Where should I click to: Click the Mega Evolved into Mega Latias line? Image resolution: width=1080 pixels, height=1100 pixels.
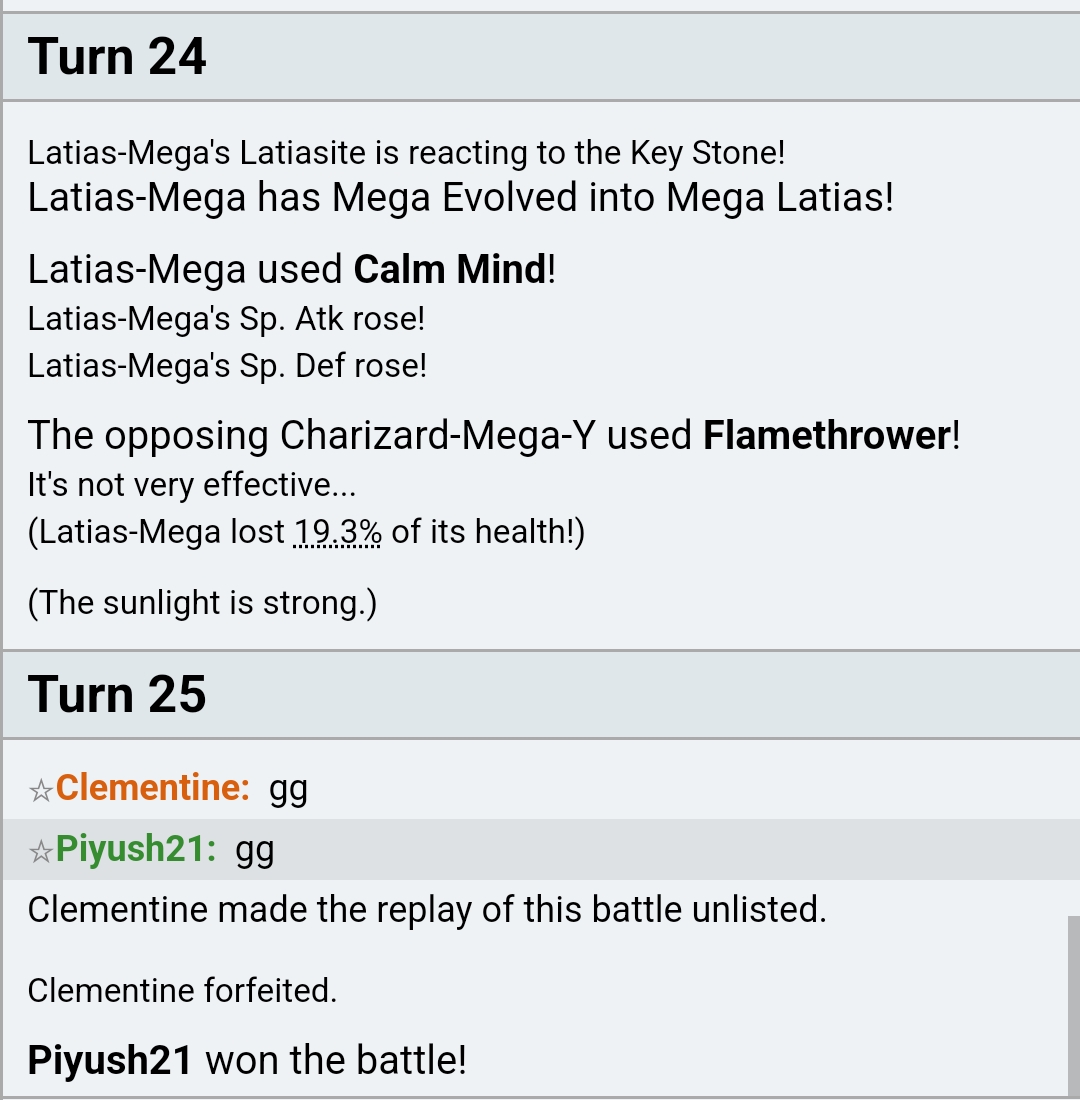460,198
